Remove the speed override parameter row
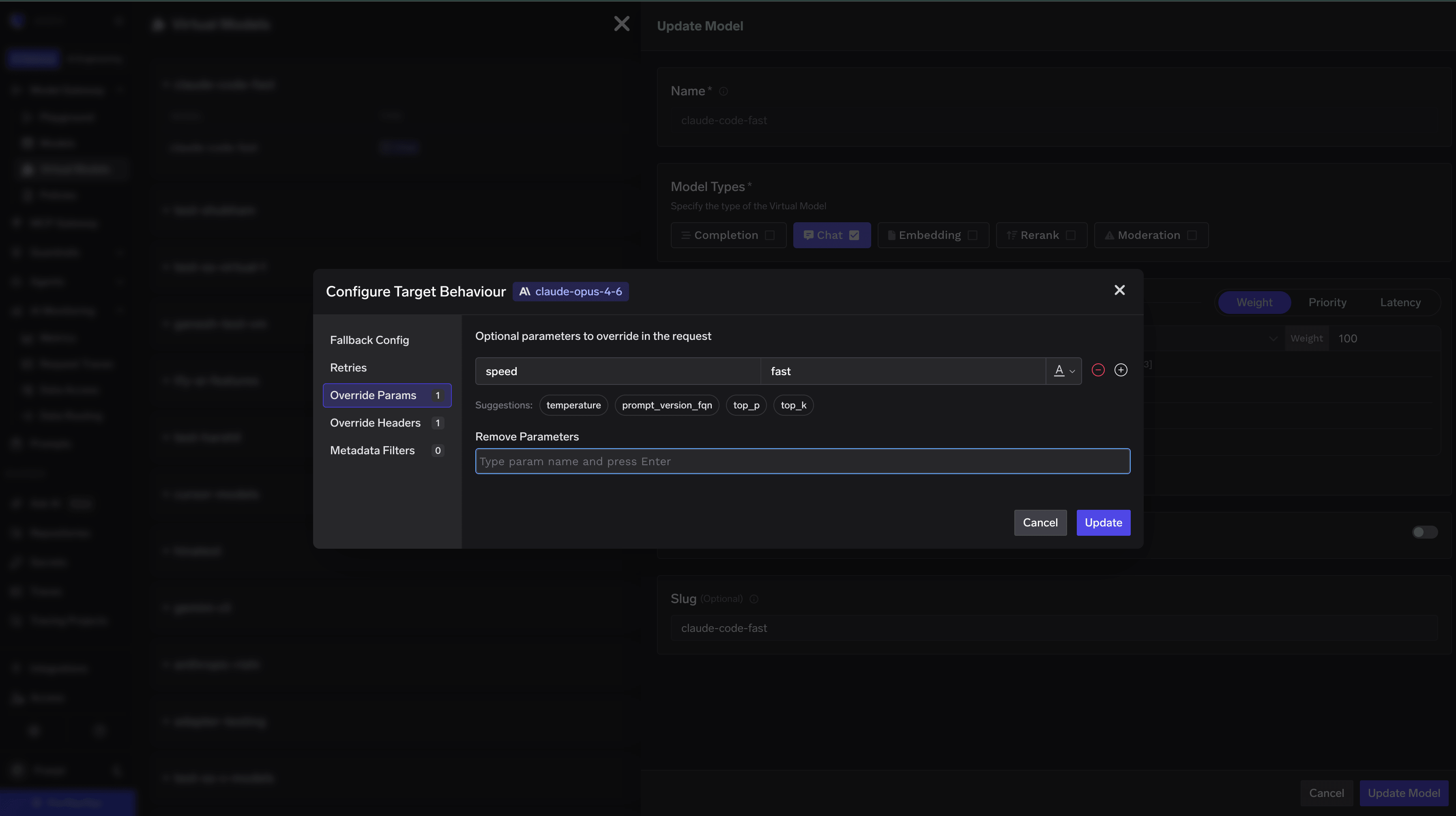The width and height of the screenshot is (1456, 816). tap(1097, 370)
